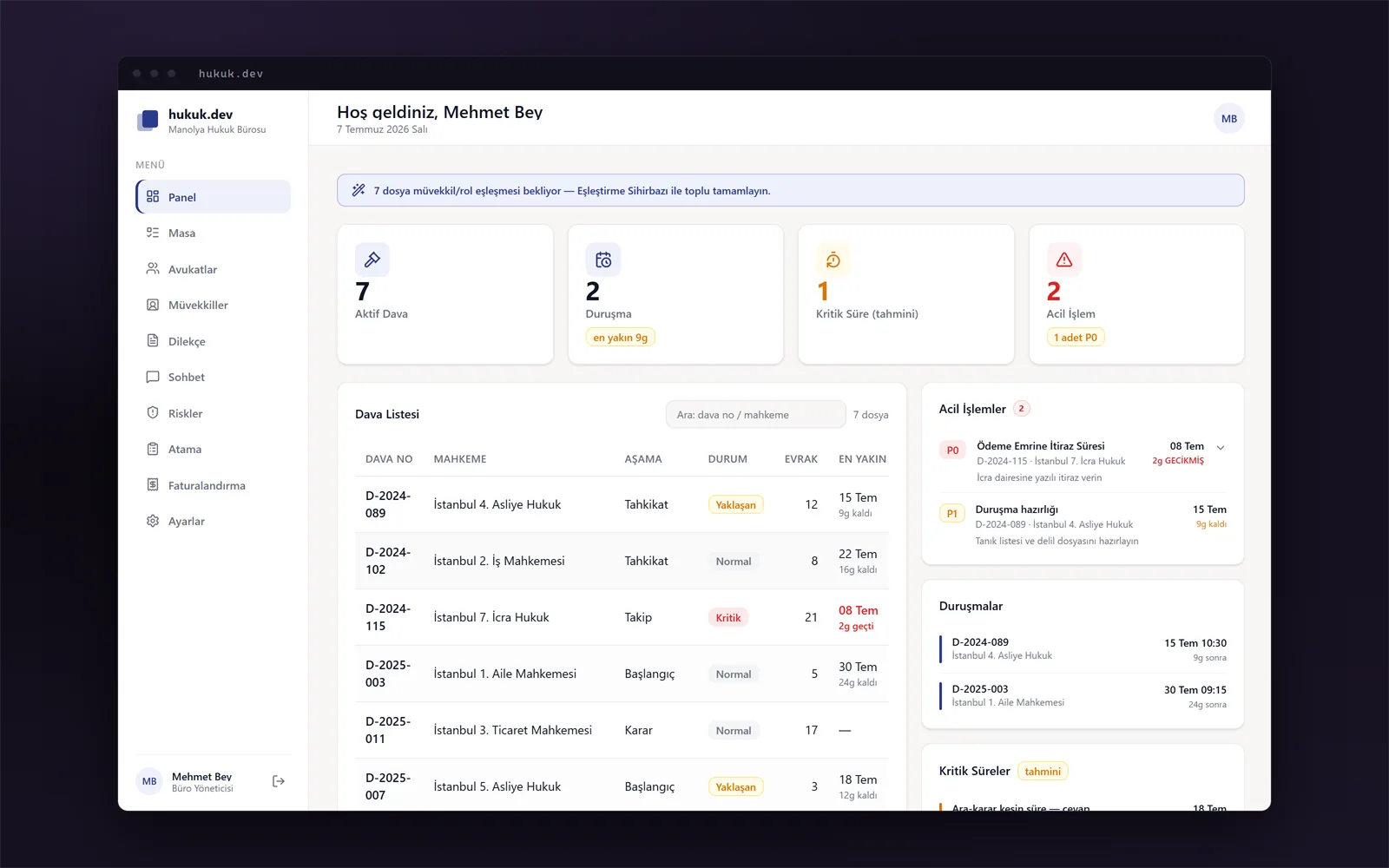1389x868 pixels.
Task: Focus the dava no / mahkeme search field
Action: coord(755,415)
